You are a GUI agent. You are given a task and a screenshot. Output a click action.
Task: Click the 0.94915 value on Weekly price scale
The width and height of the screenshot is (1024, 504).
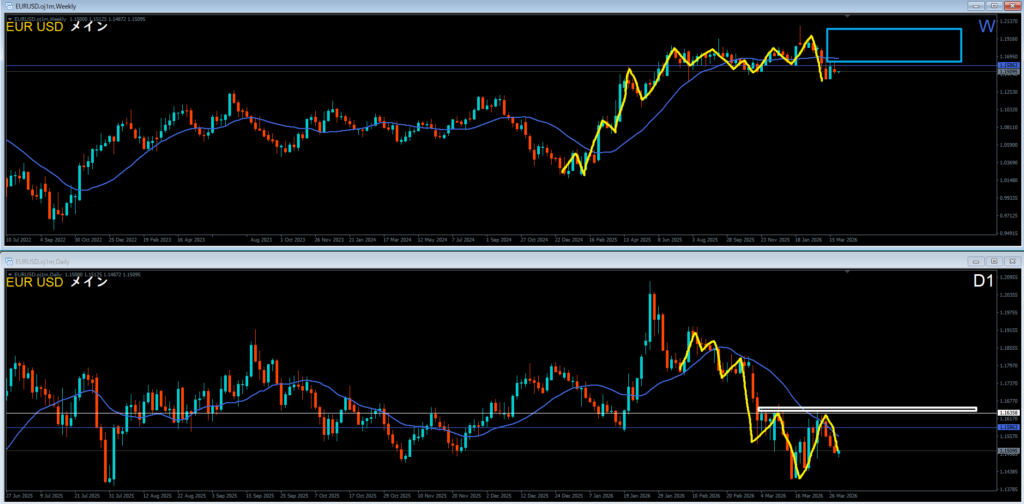(1008, 232)
